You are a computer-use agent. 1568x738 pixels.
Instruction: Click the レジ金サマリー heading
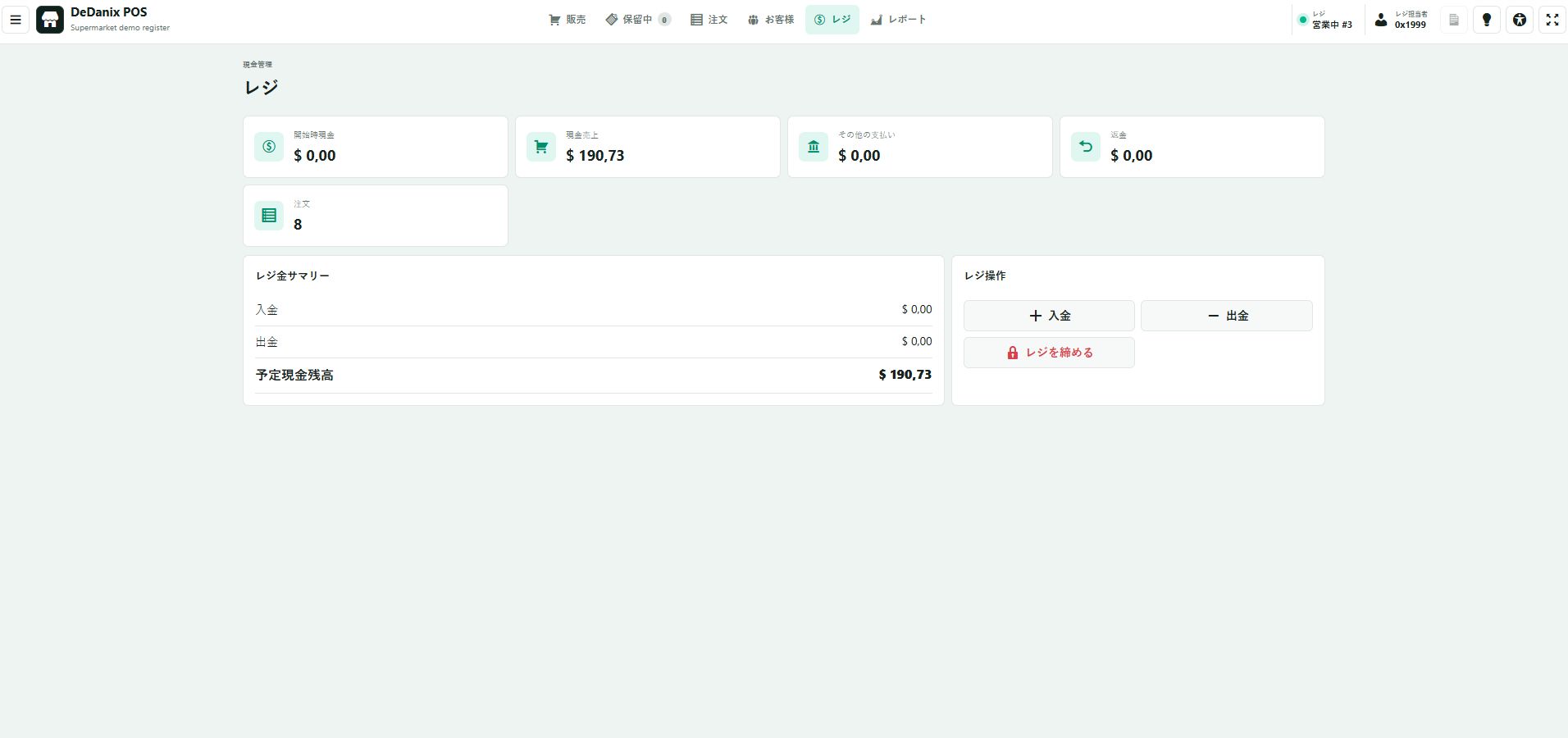point(293,276)
